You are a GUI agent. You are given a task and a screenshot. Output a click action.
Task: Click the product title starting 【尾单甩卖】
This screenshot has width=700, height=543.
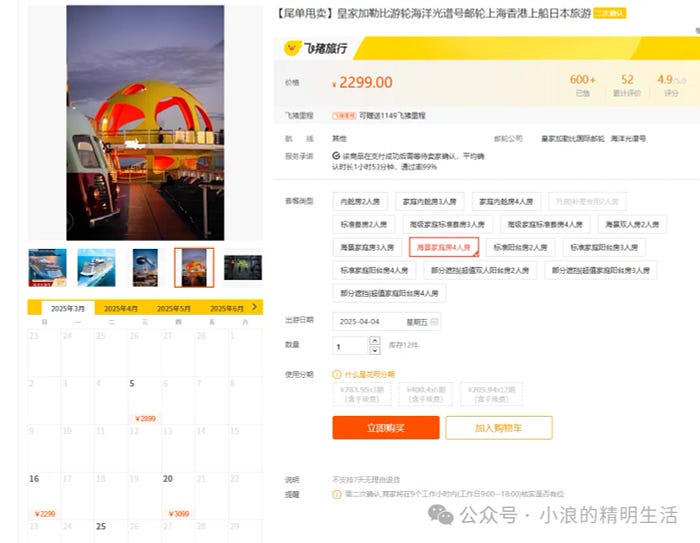pyautogui.click(x=433, y=13)
